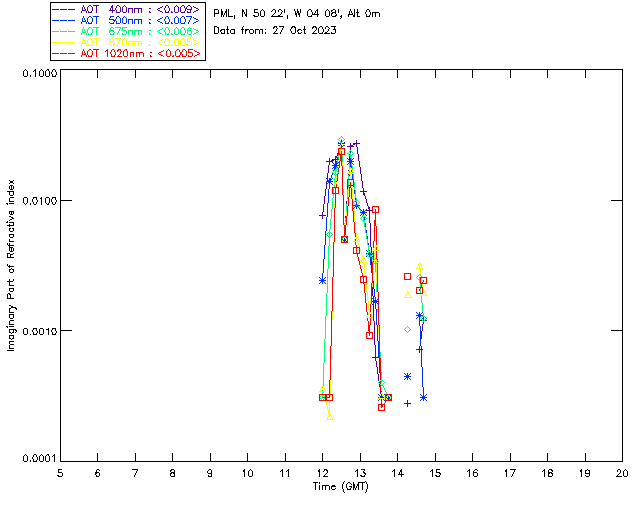Click the isolated red square marker after 14:00
This screenshot has height=512, width=640.
point(407,276)
